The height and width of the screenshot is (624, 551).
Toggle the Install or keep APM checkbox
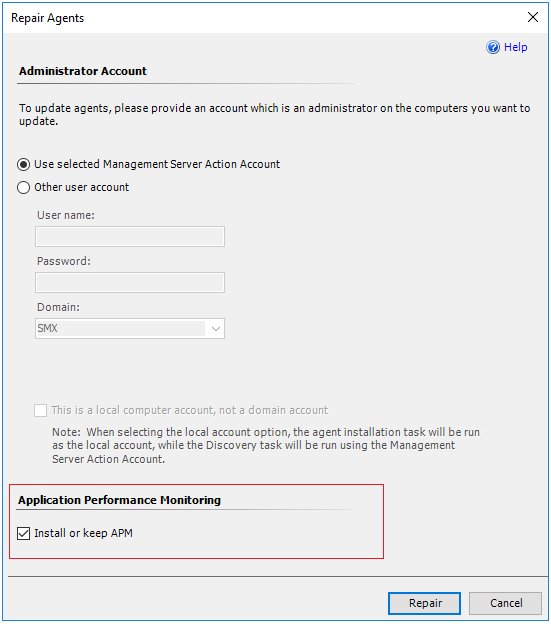tap(23, 533)
